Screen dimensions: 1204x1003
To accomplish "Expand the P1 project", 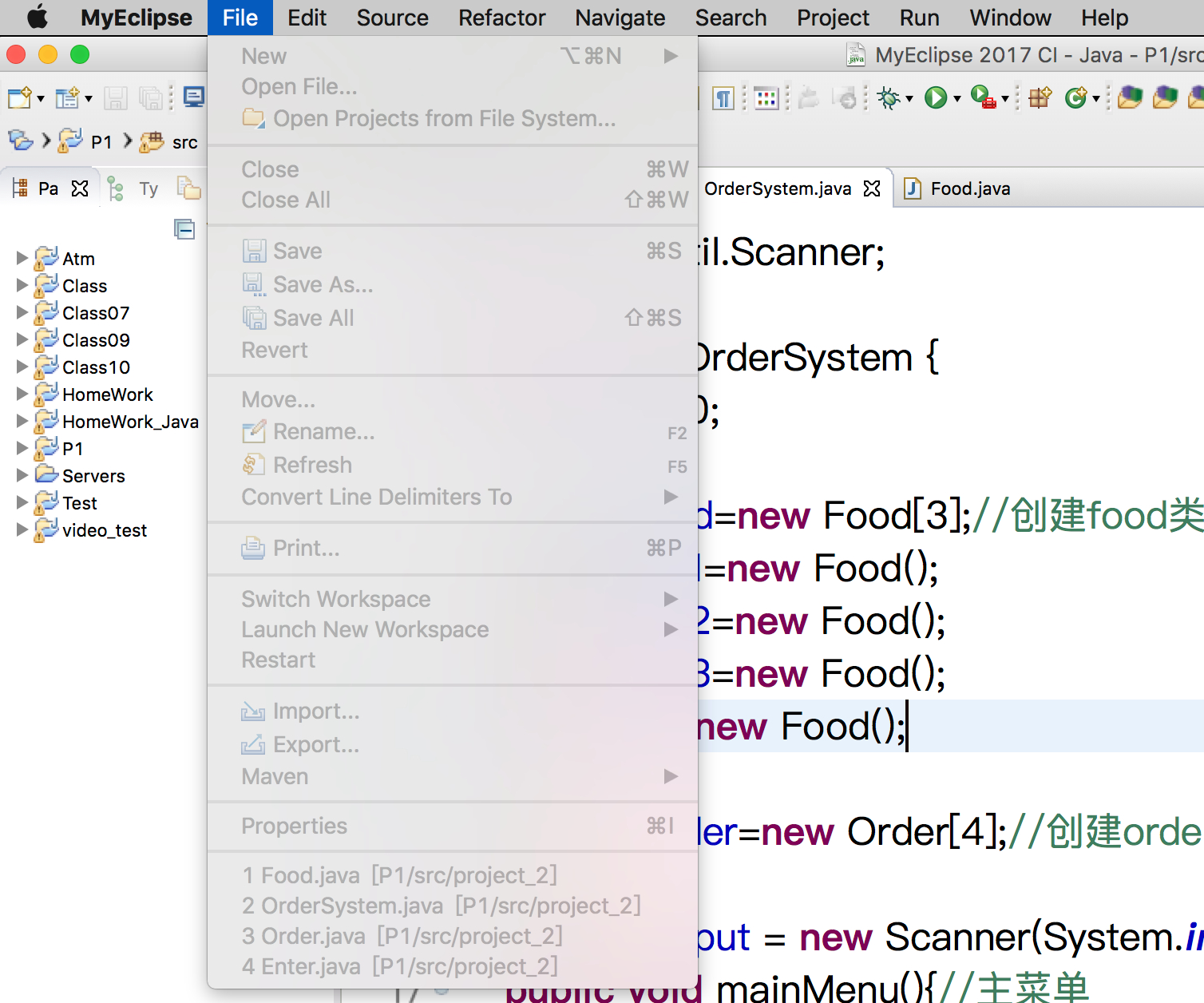I will (x=22, y=448).
